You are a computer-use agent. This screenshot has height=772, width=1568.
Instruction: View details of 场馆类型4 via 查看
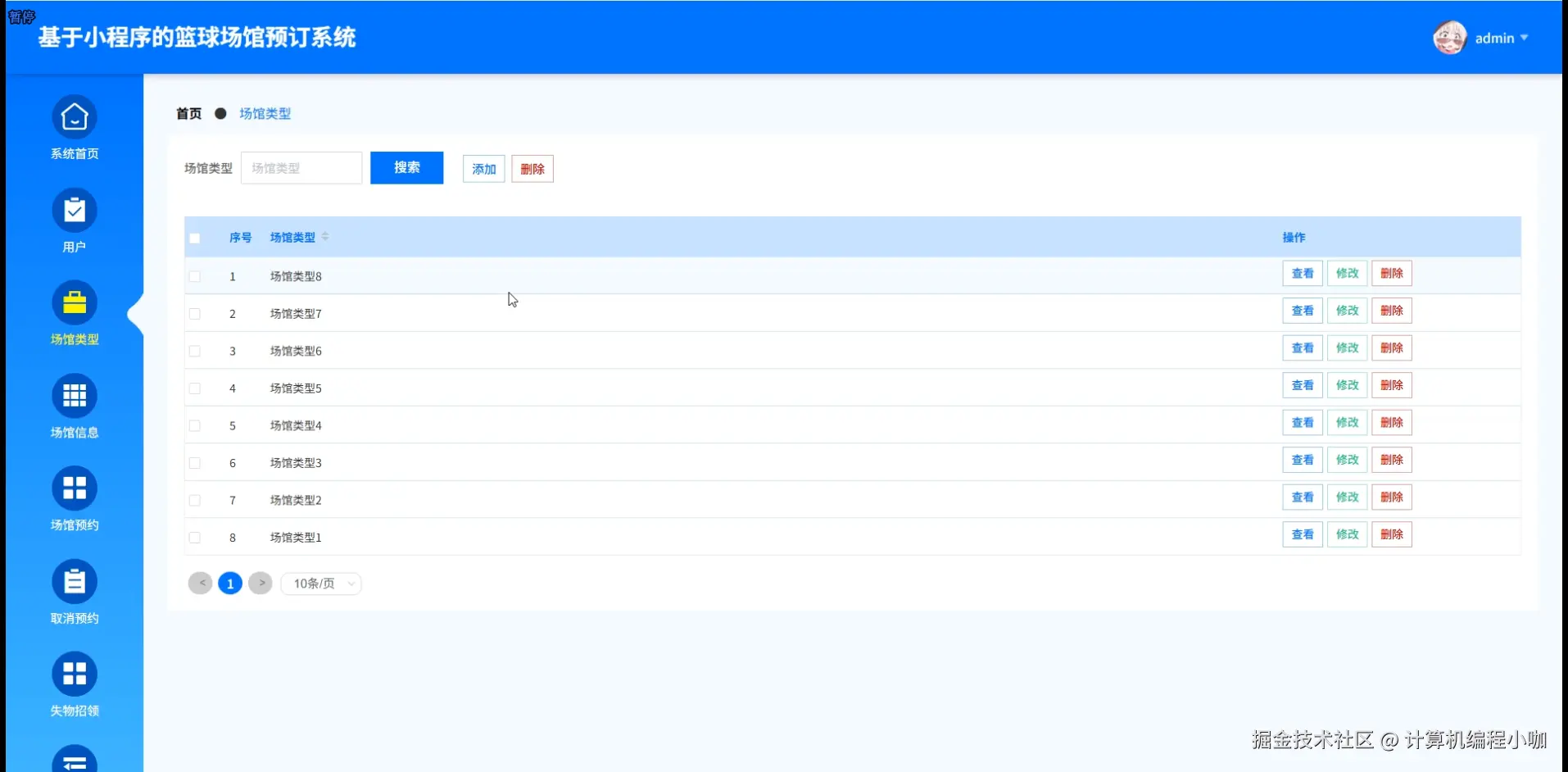(1303, 423)
